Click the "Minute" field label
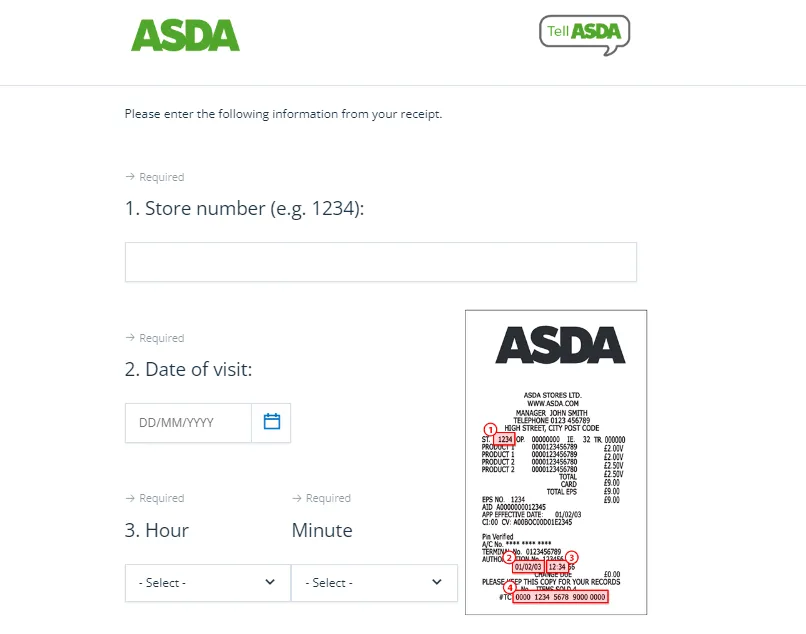The height and width of the screenshot is (634, 806). pyautogui.click(x=322, y=530)
